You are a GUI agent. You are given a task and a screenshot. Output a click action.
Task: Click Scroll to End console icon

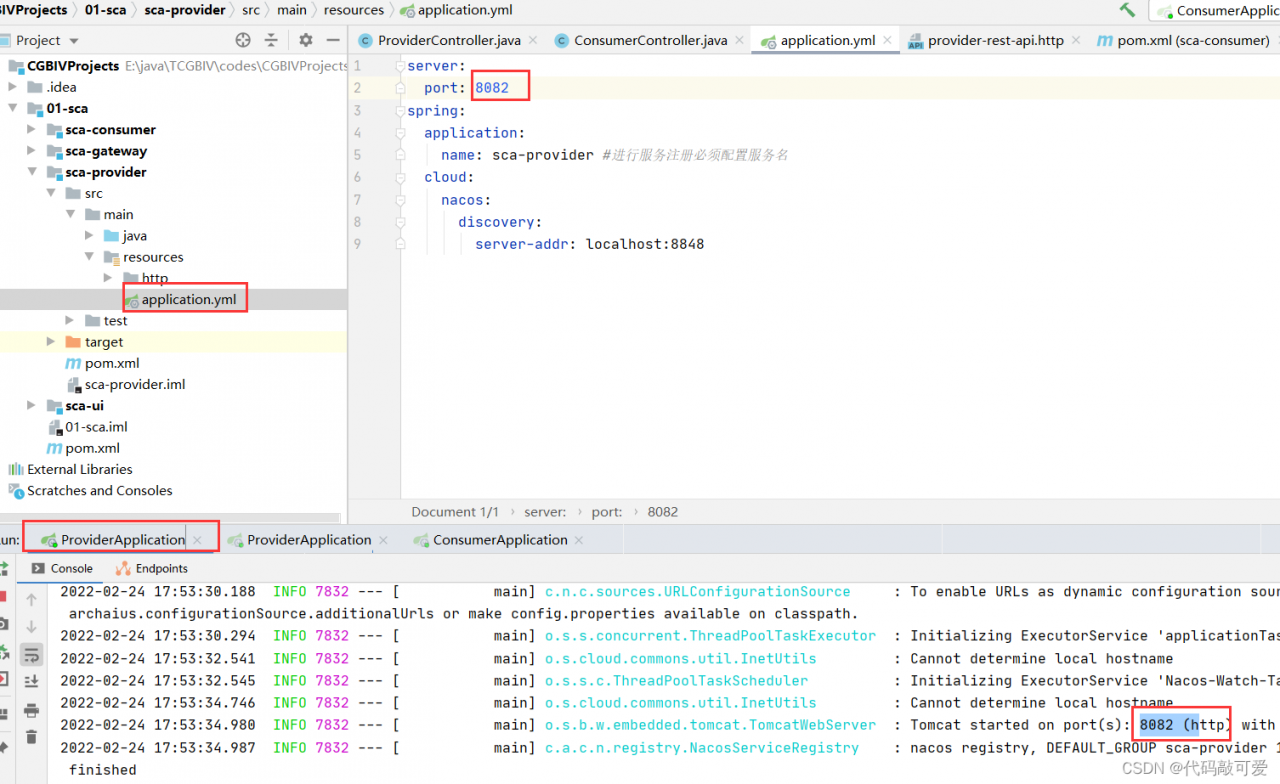[31, 681]
